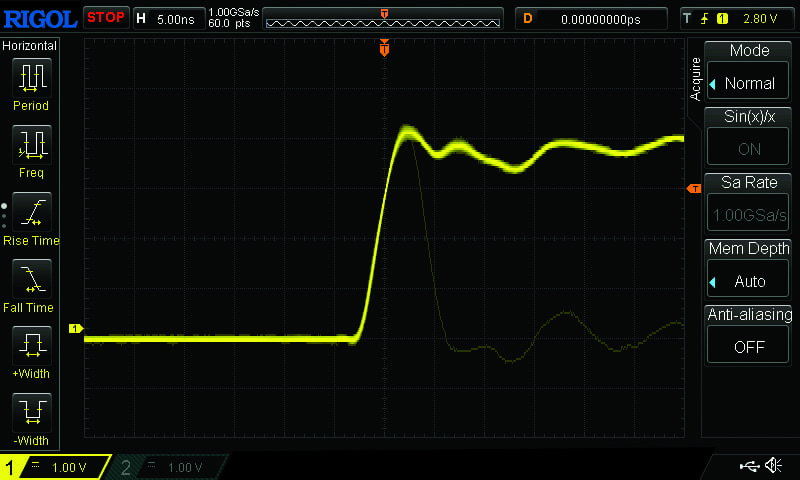
Task: Click the delay 0.00000000ps readout
Action: 599,18
